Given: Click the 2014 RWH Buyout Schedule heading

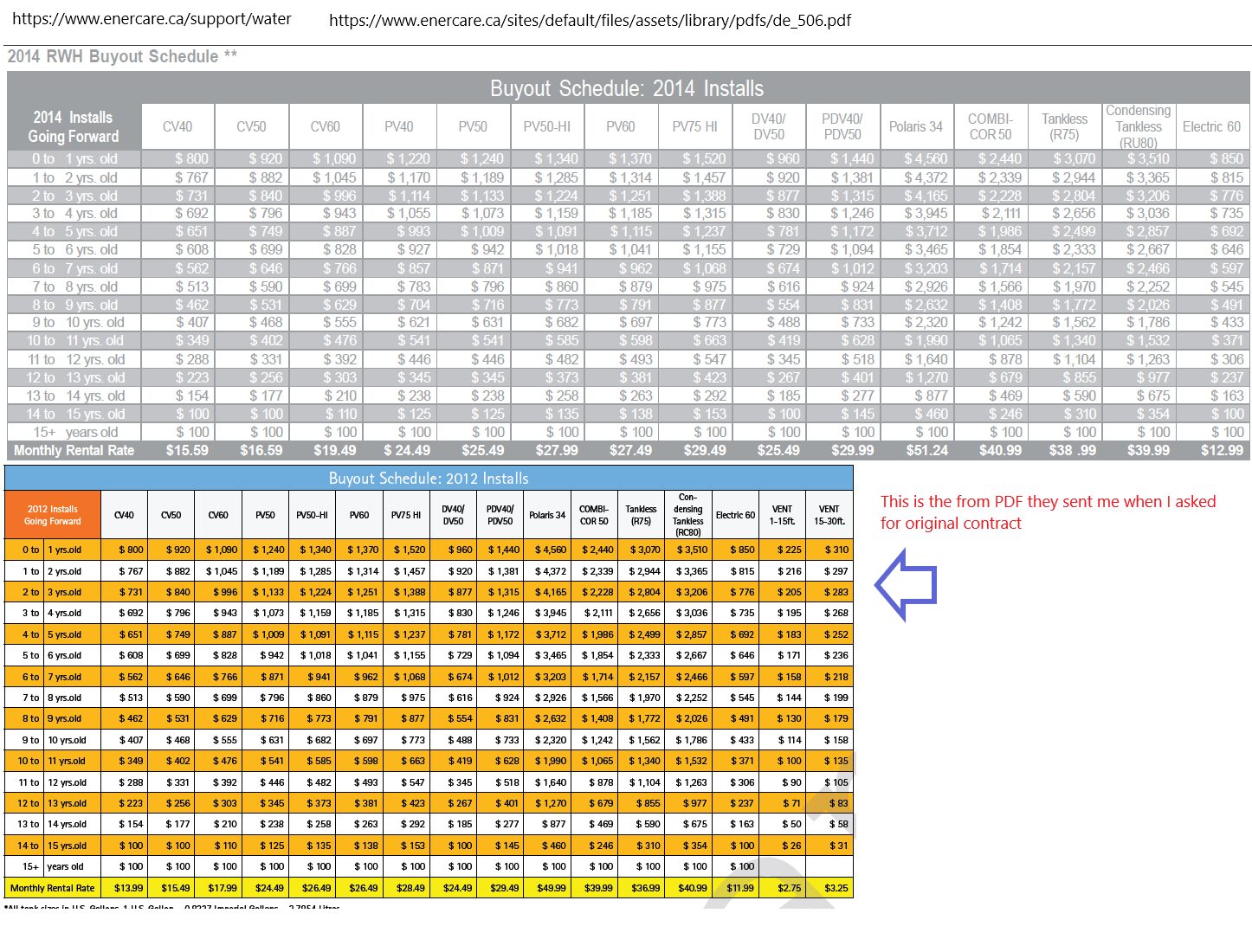Looking at the screenshot, I should (122, 56).
